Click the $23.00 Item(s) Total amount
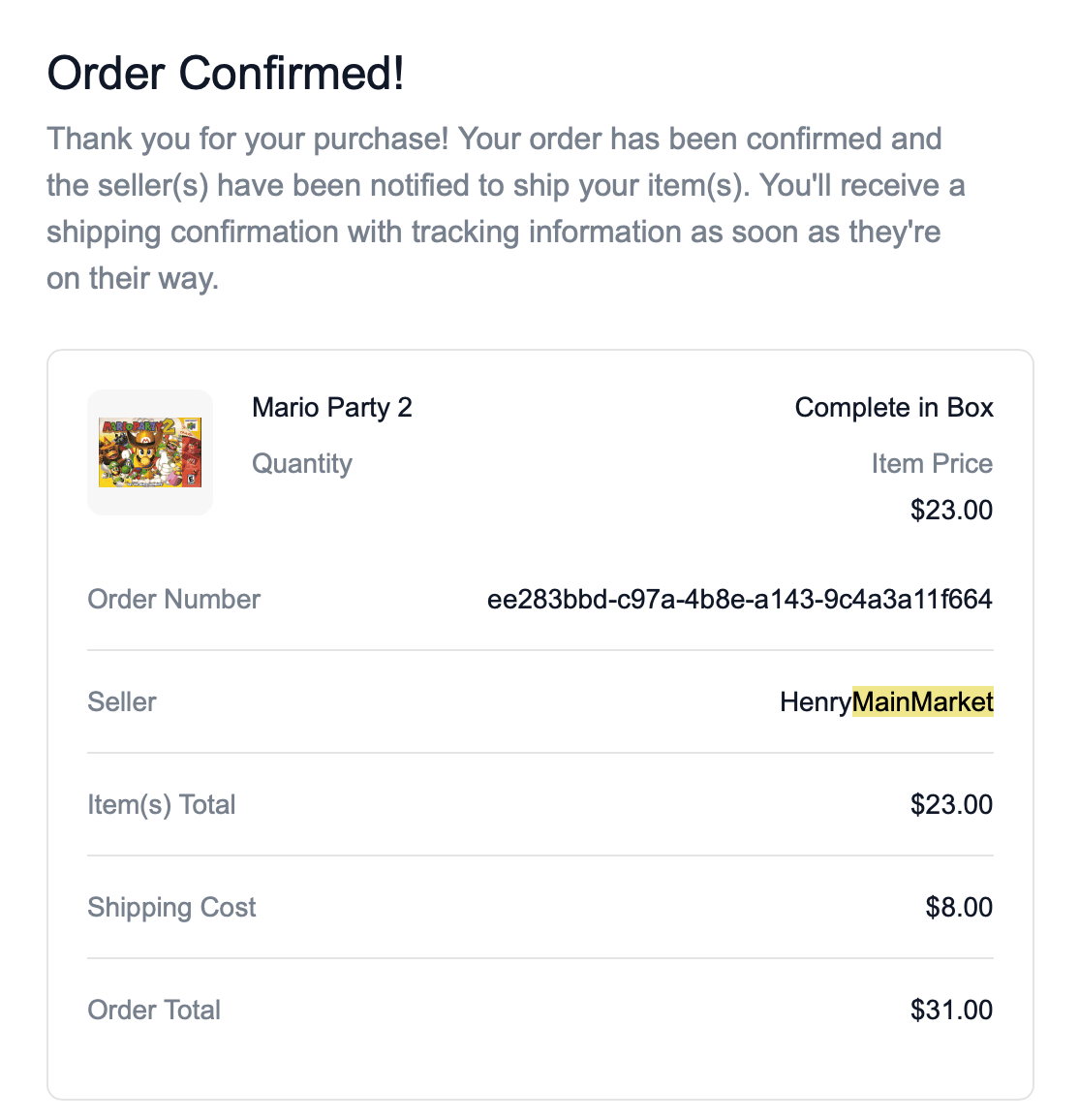The height and width of the screenshot is (1120, 1079). click(950, 804)
